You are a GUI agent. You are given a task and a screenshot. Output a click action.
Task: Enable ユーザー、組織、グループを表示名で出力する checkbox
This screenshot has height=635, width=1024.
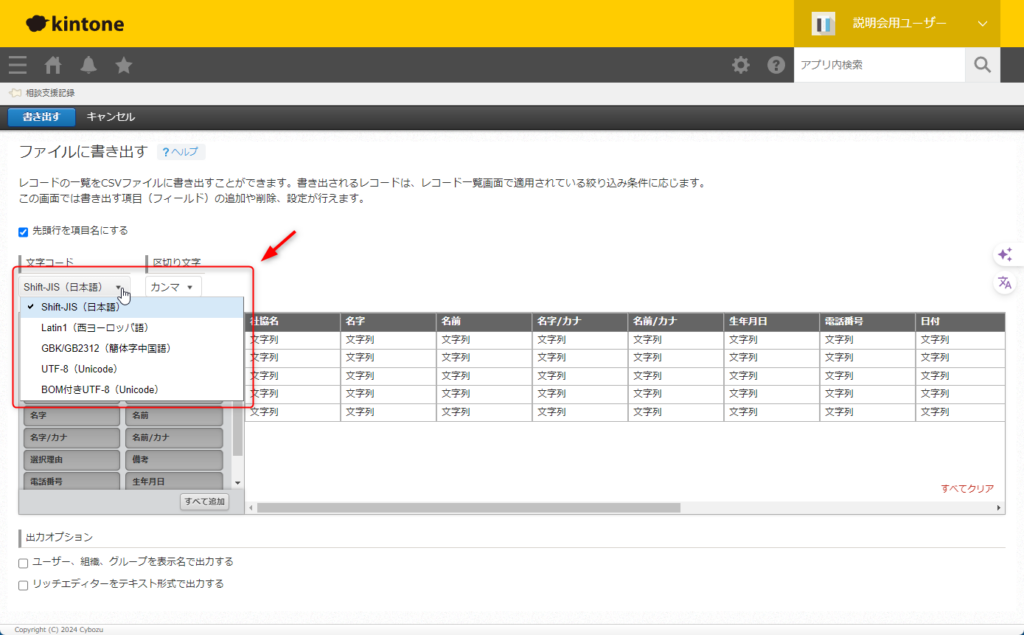[x=24, y=562]
